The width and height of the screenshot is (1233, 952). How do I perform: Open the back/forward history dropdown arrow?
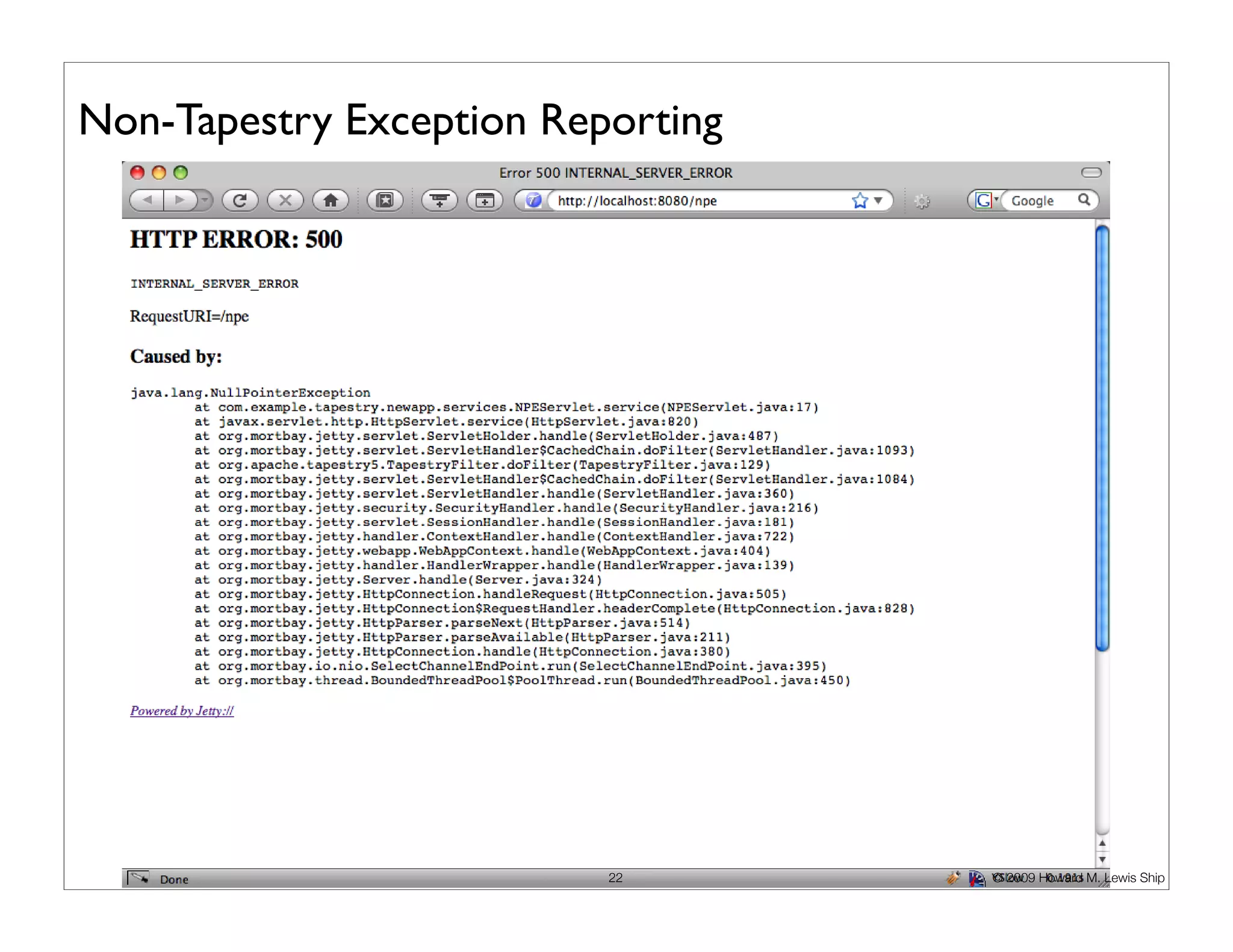click(x=205, y=200)
